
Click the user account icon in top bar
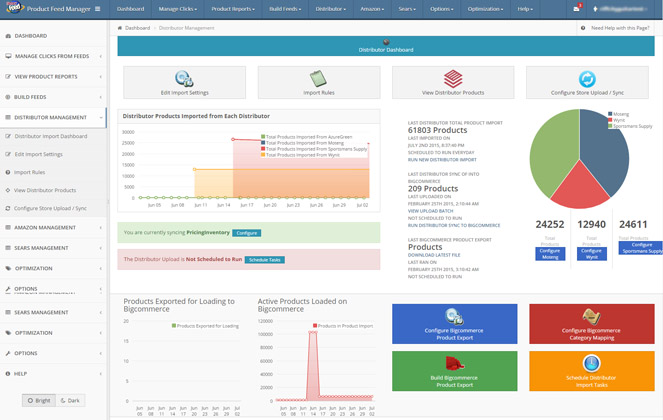(595, 8)
